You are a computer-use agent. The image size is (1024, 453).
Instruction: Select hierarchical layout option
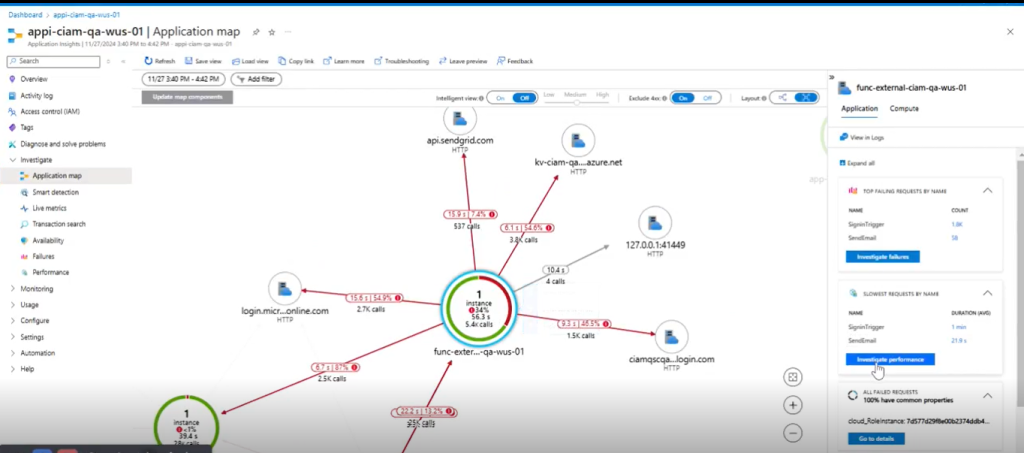click(782, 98)
